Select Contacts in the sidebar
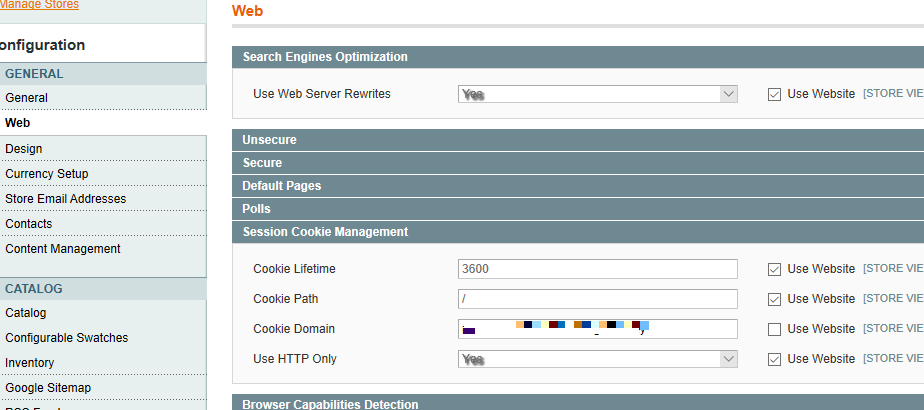The image size is (924, 410). [x=28, y=224]
